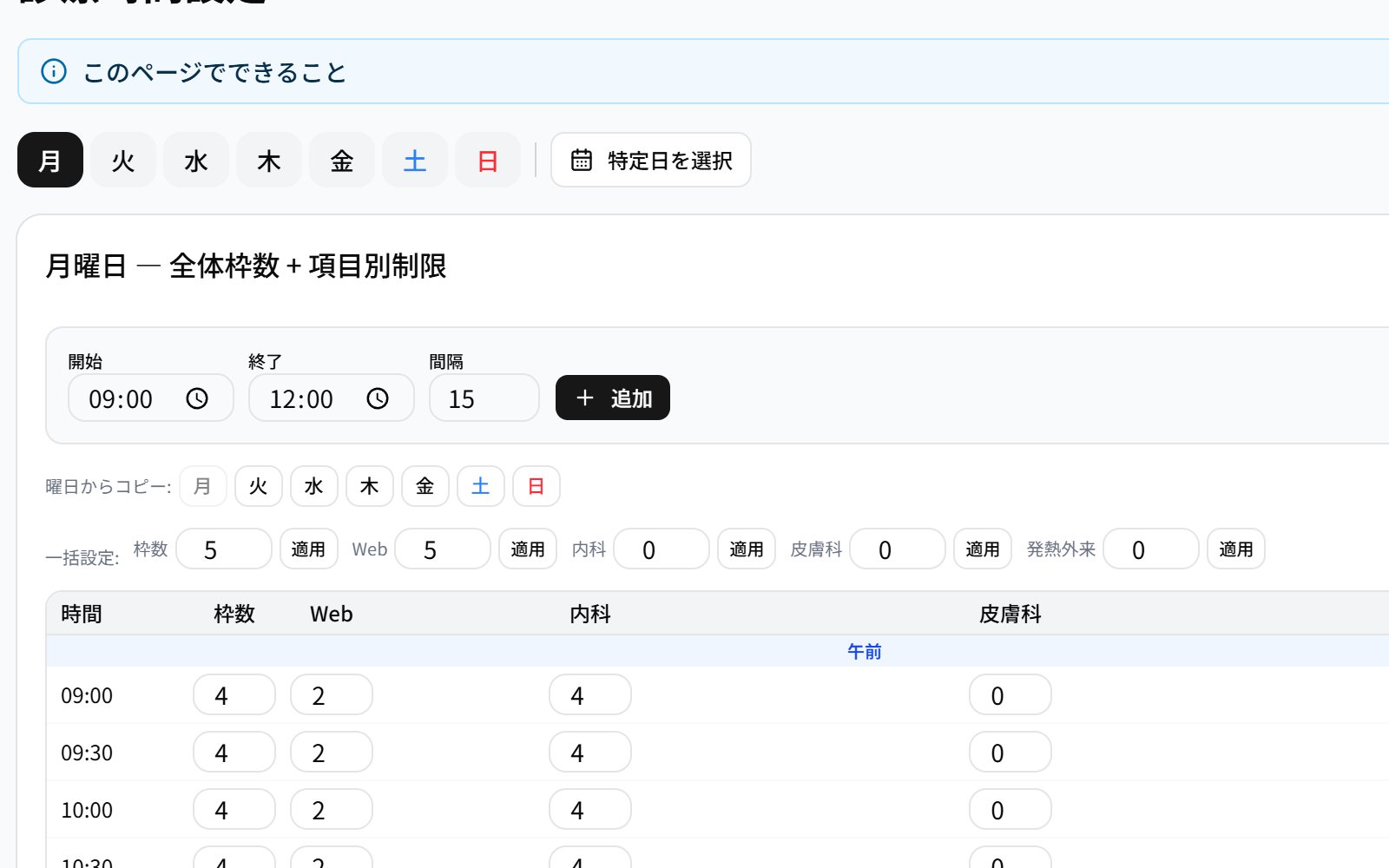Screen dimensions: 1389x868
Task: Open the clock picker in the 終了 field
Action: 378,398
